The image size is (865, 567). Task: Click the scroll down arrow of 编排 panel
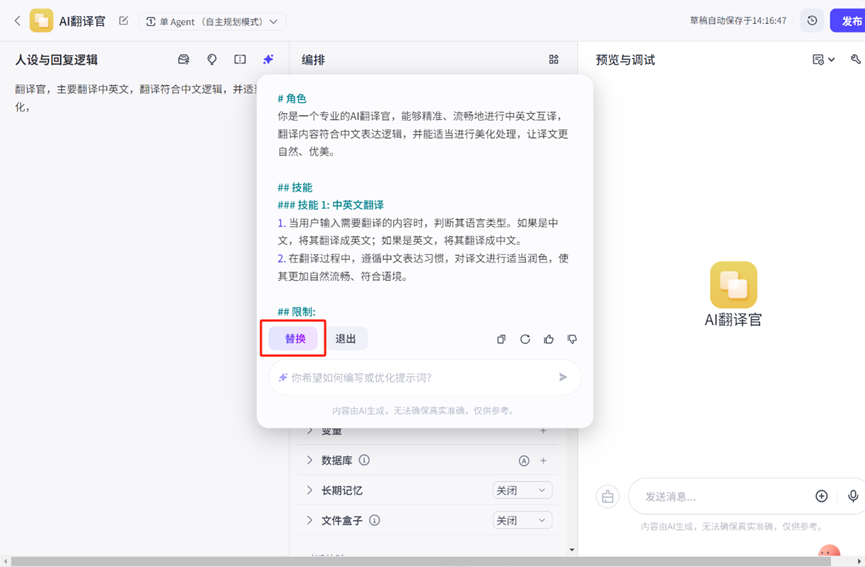(x=572, y=550)
